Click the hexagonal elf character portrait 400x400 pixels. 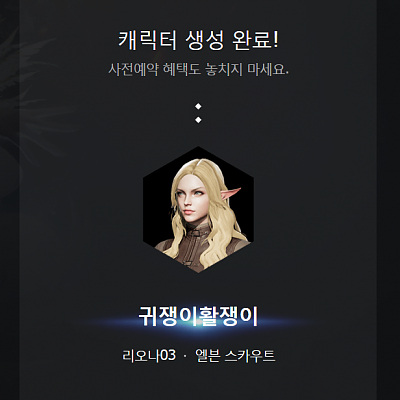point(198,210)
